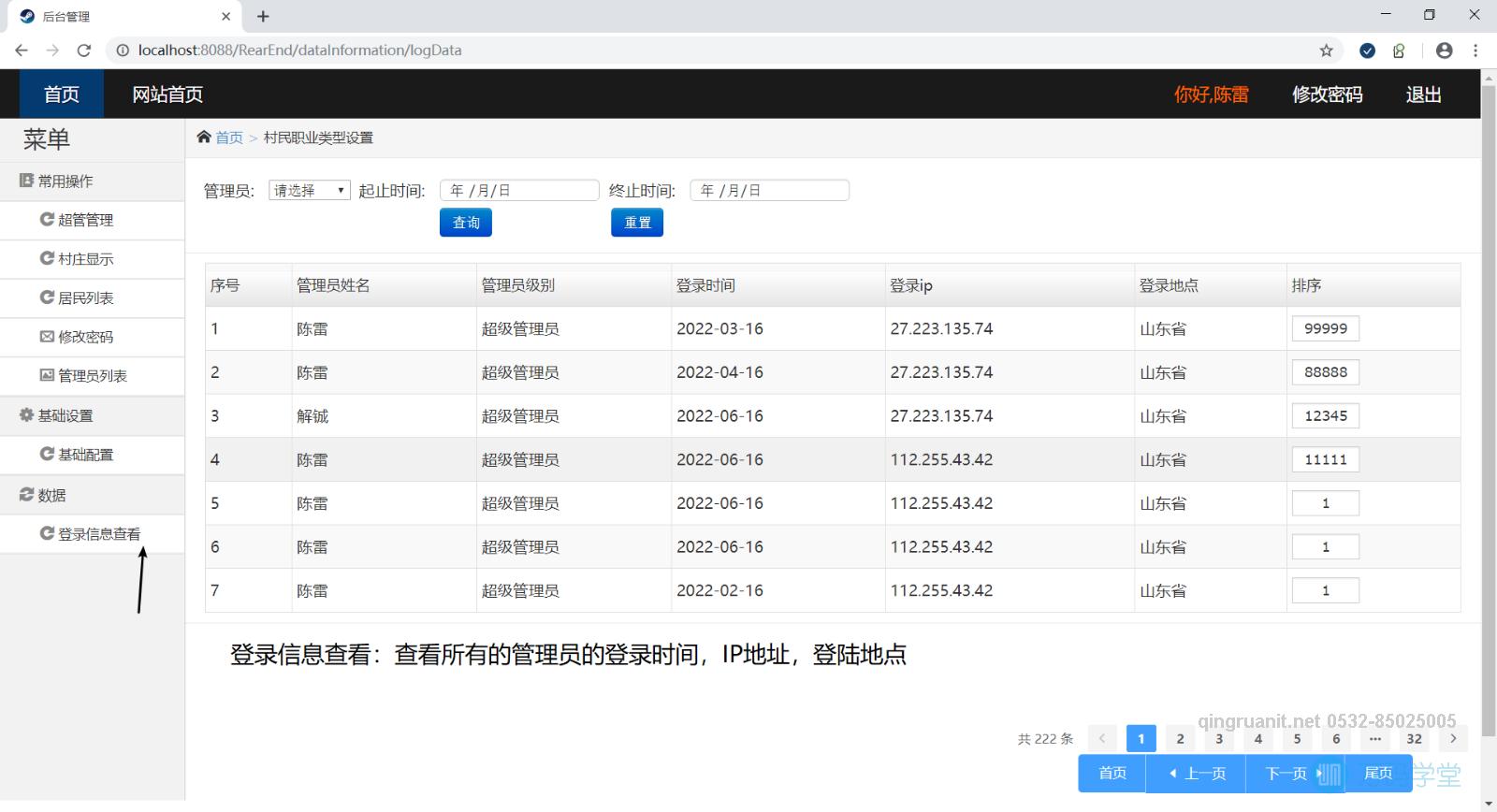
Task: Go to page 32 in pagination
Action: pos(1414,738)
